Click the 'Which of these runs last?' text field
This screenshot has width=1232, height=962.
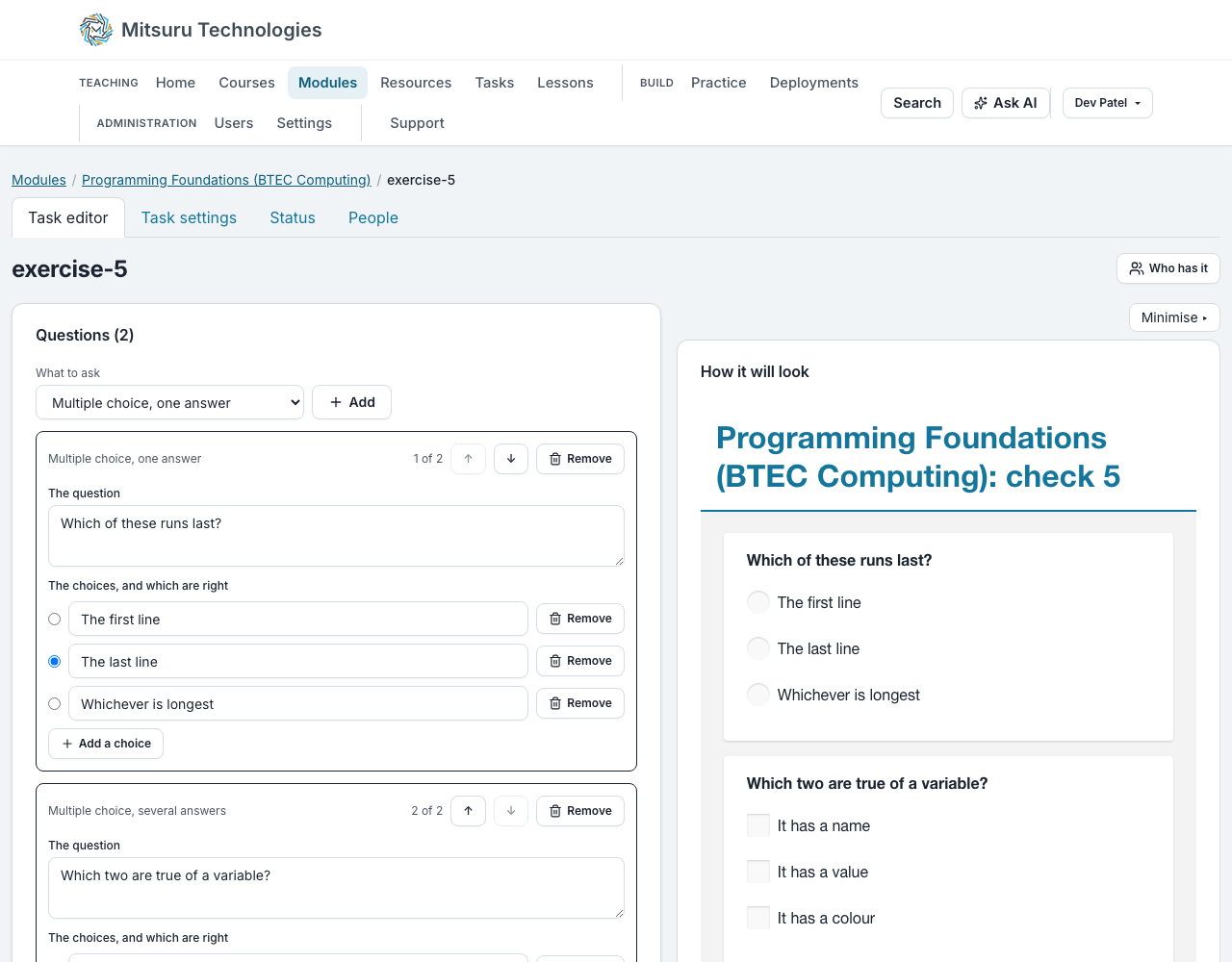336,536
